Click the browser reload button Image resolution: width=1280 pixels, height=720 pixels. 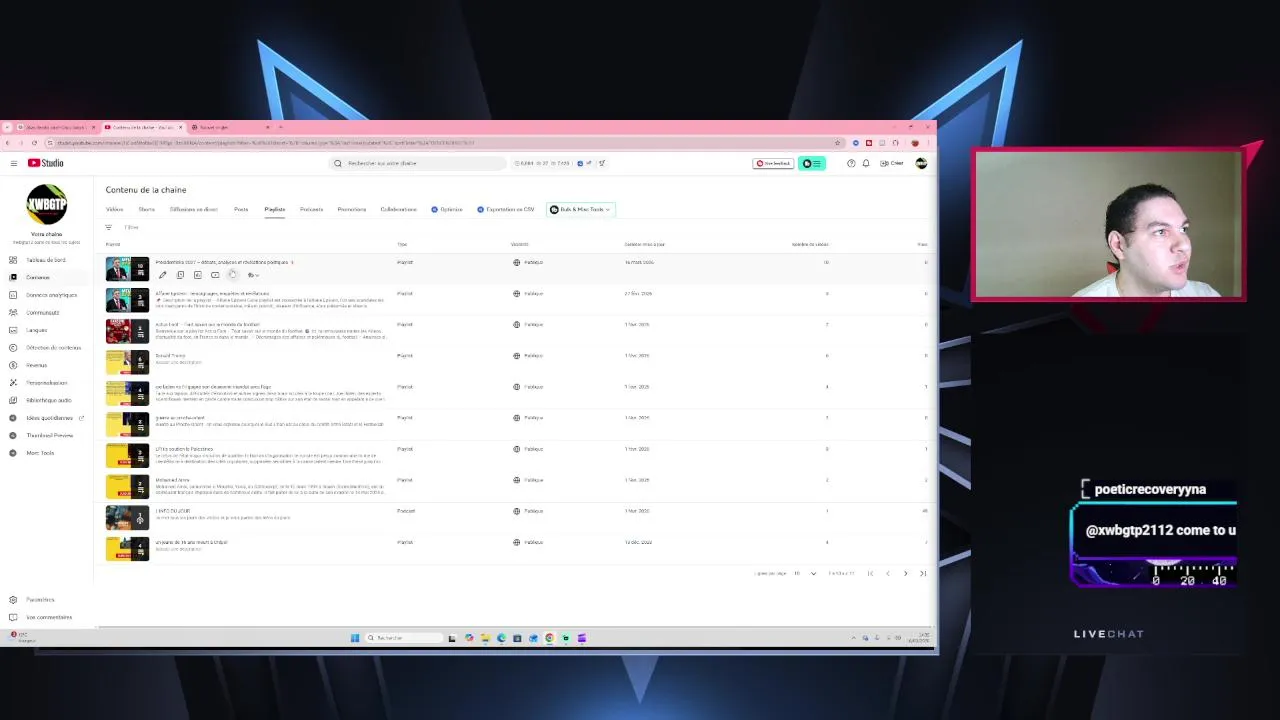(33, 142)
